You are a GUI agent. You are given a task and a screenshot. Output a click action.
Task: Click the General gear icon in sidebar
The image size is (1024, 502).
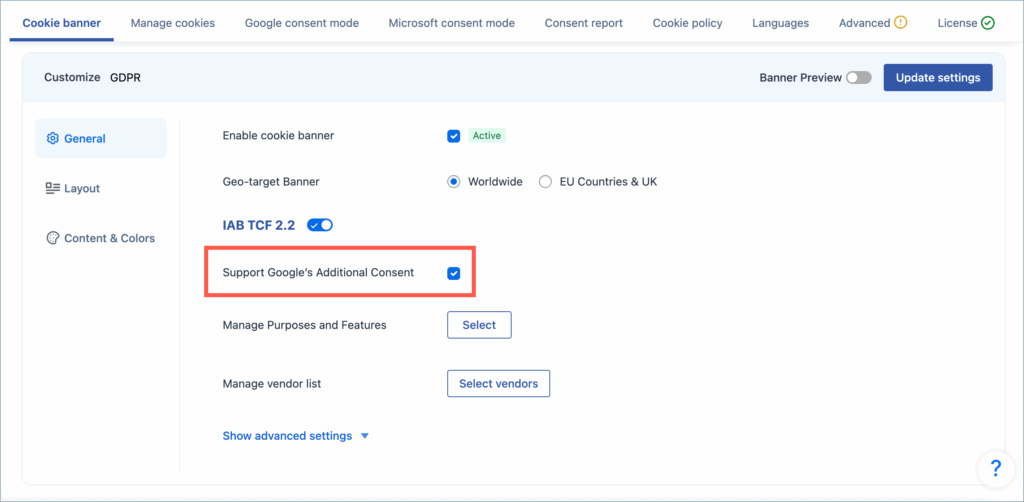(x=53, y=139)
